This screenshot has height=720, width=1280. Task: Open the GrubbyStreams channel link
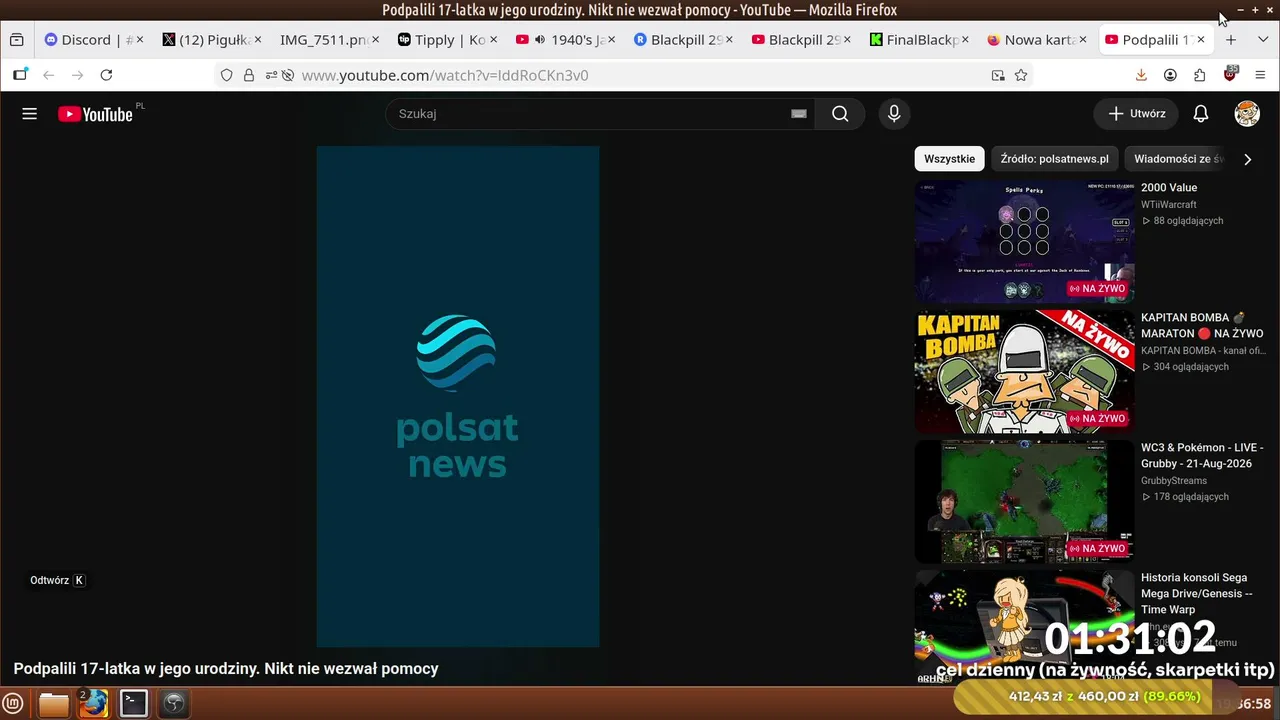(x=1174, y=481)
